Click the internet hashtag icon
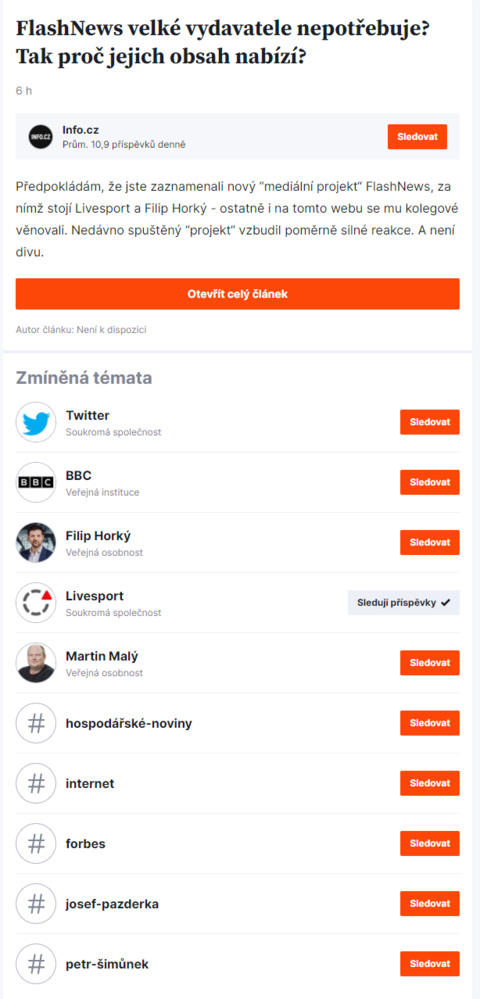This screenshot has width=480, height=999. (36, 783)
